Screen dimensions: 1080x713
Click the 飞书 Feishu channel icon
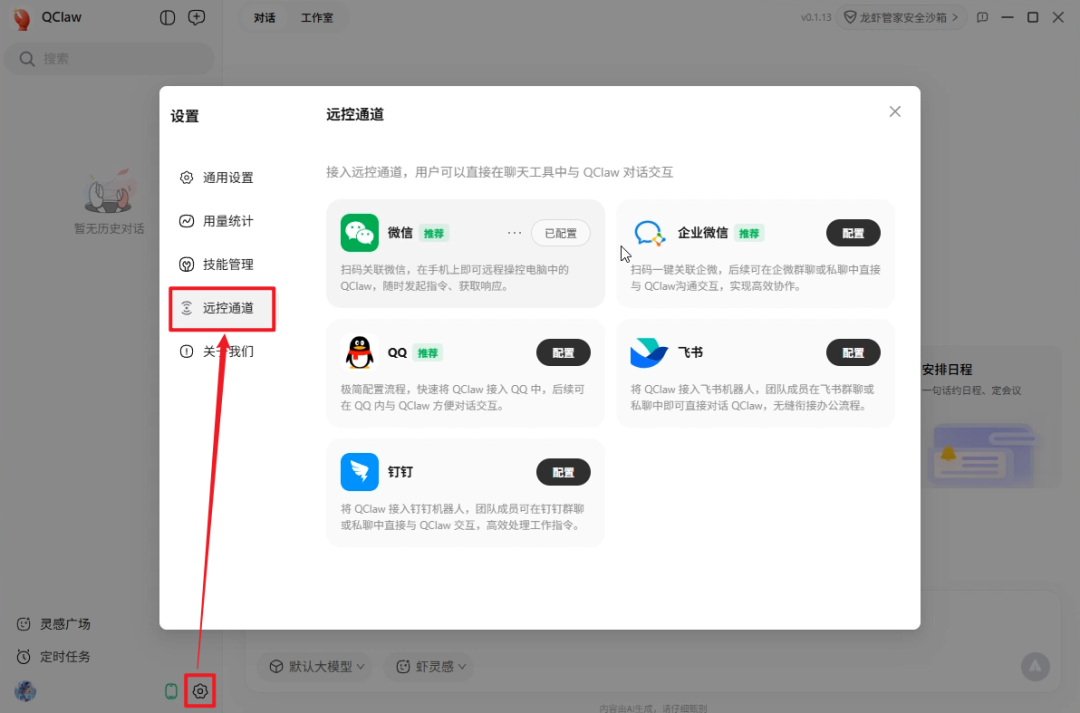[x=649, y=352]
